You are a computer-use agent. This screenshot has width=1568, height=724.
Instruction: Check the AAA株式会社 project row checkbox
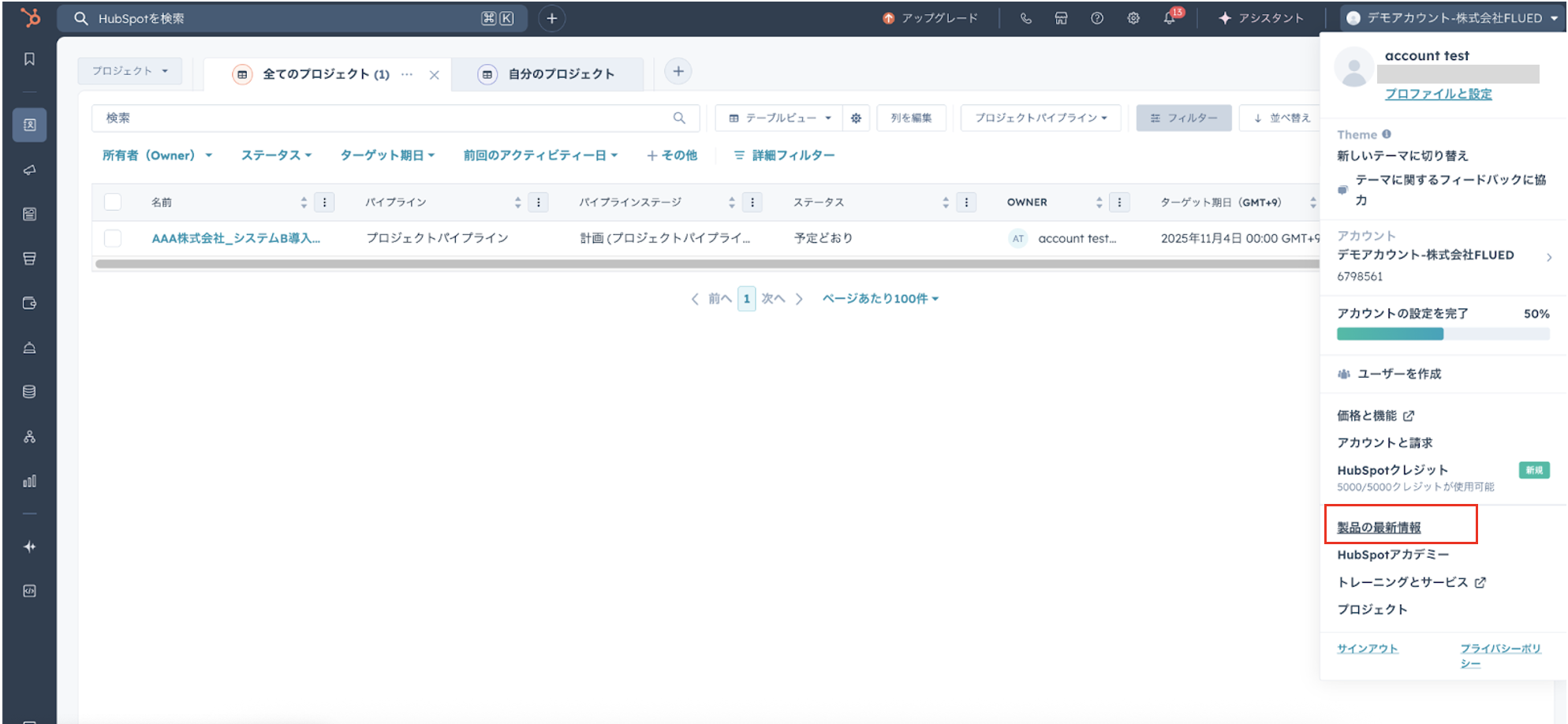click(113, 238)
